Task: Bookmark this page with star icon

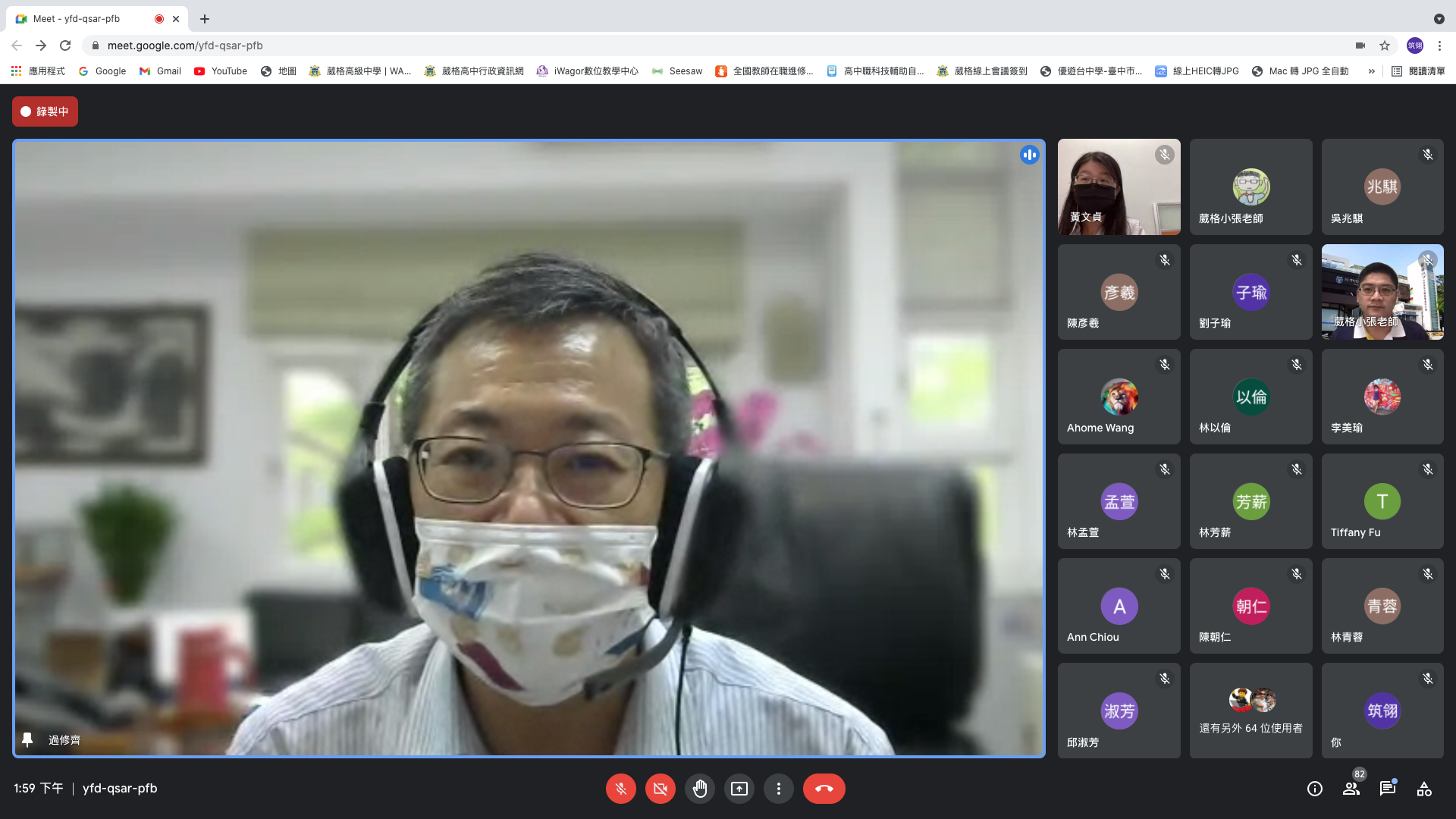Action: pos(1385,45)
